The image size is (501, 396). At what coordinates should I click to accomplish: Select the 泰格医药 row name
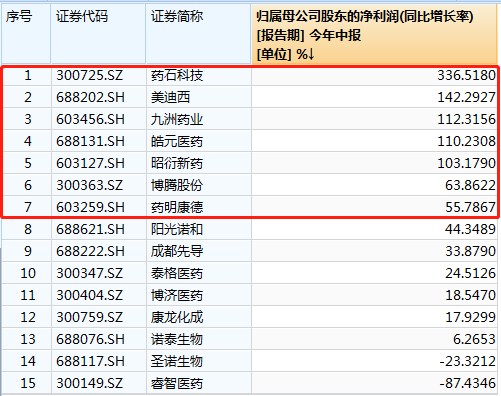tap(199, 273)
